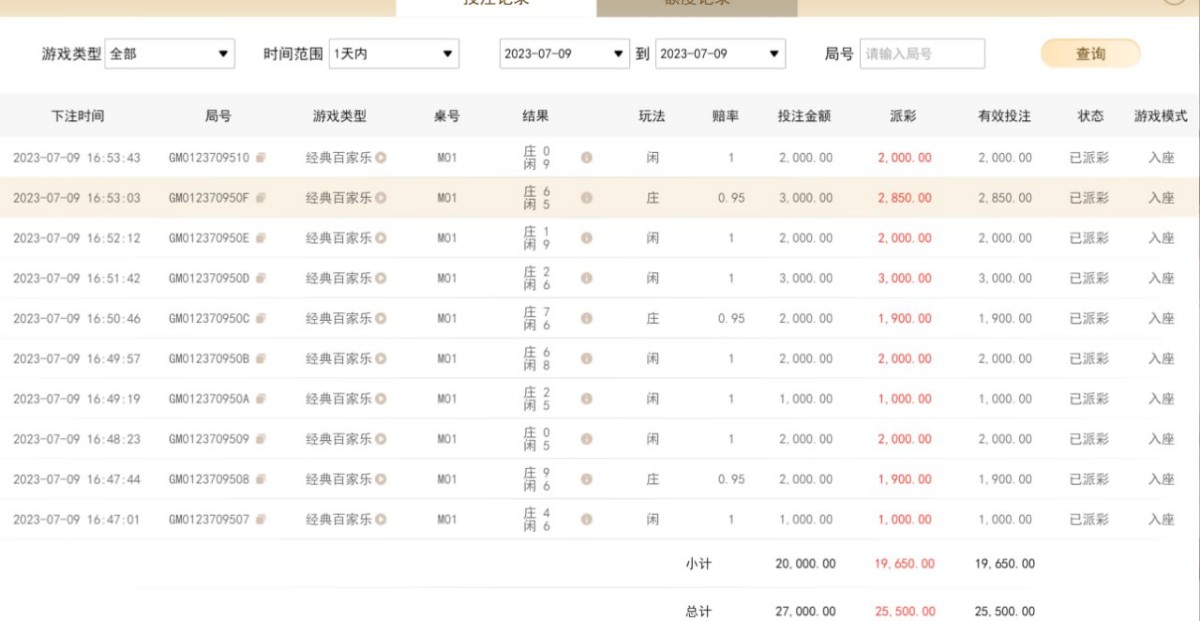
Task: Open the start date 2023-07-09 picker
Action: [564, 54]
